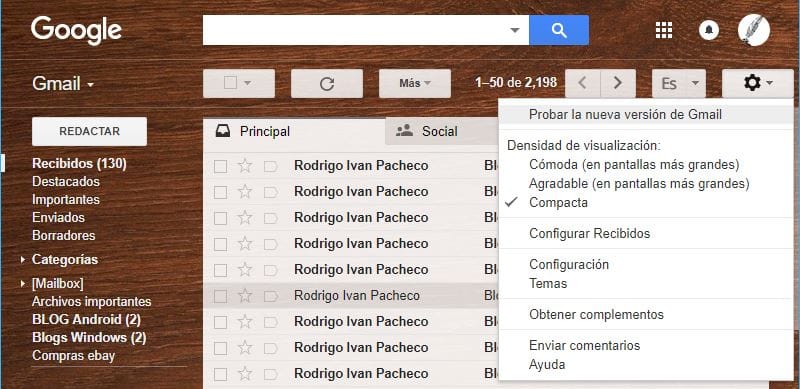Select Probar la nueva versión de Gmail
The width and height of the screenshot is (800, 389).
625,114
